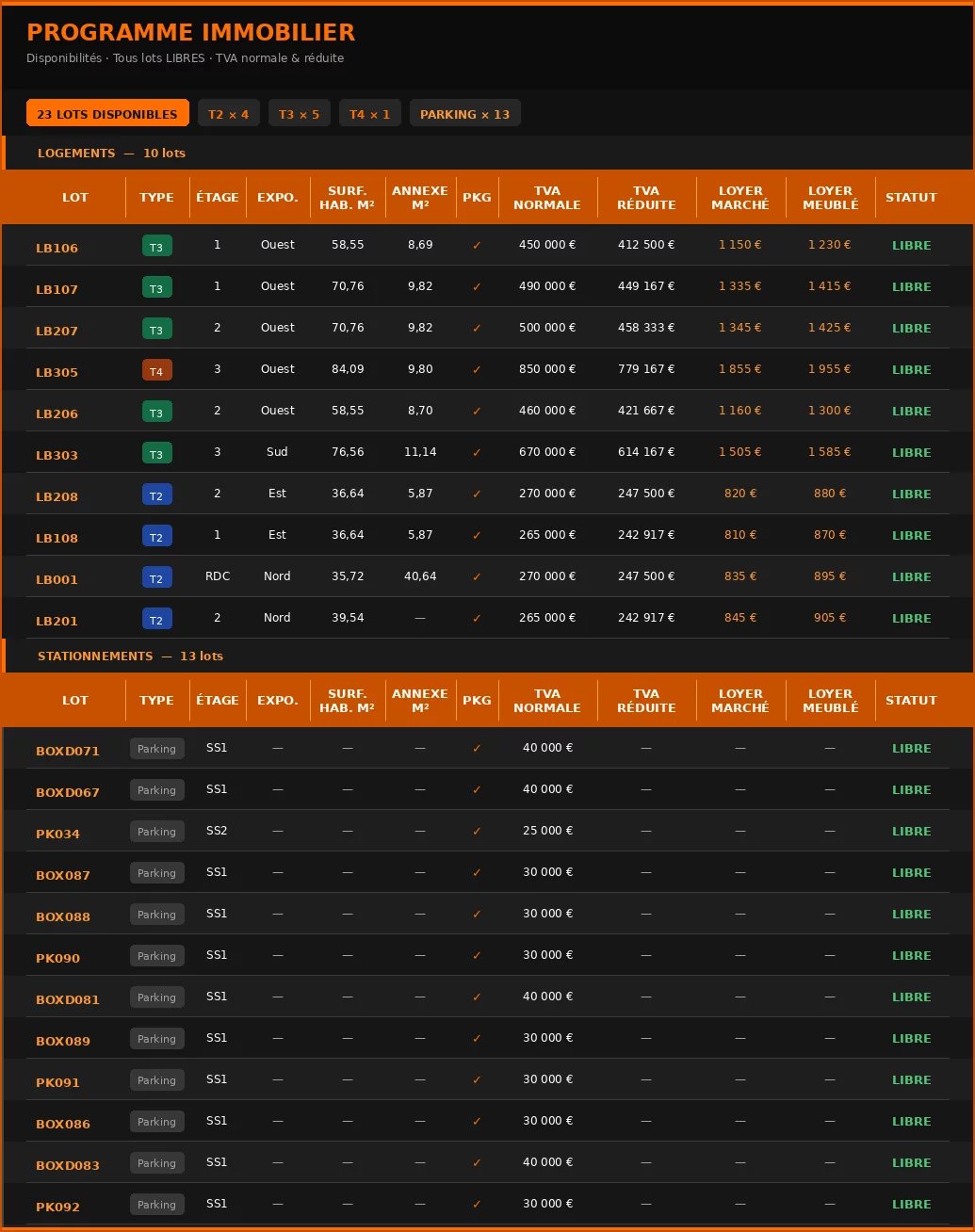Click the Parking badge for lot PK092

point(156,1205)
